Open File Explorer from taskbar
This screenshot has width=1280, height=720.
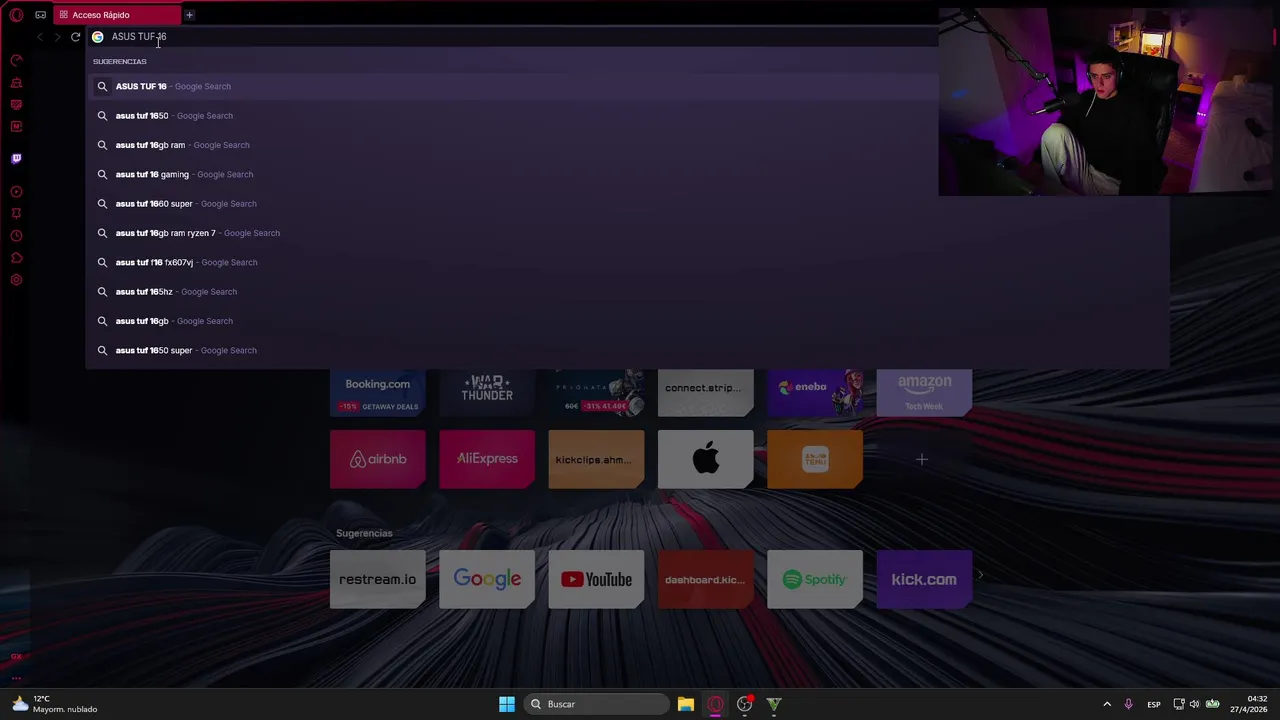686,704
